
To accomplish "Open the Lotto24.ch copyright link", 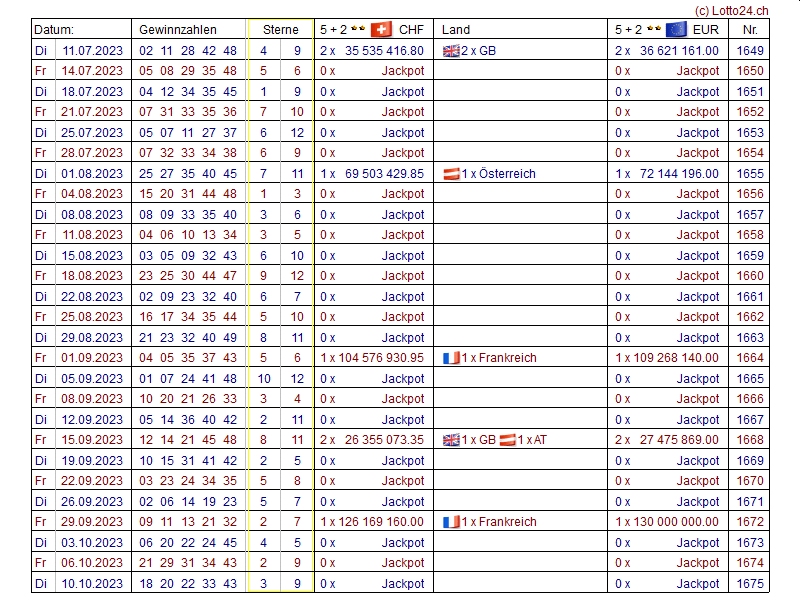I will click(x=731, y=10).
